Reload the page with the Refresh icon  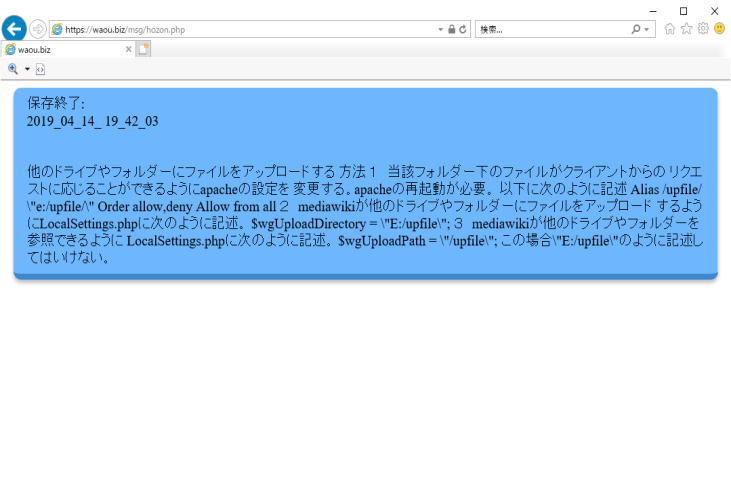[464, 30]
